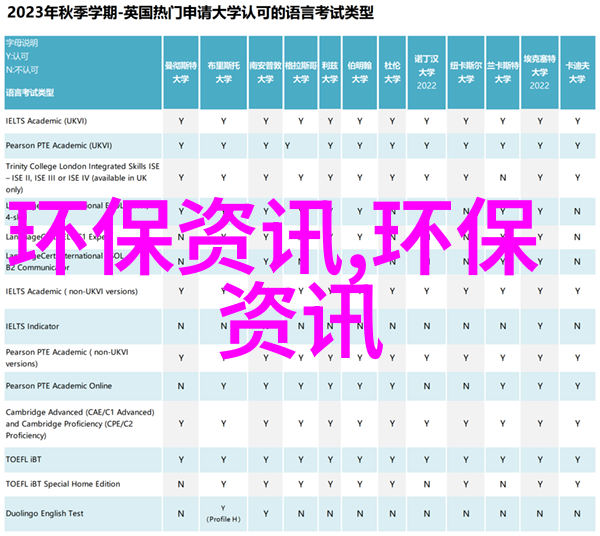The height and width of the screenshot is (536, 600).
Task: Click 卡迪夫大学 N cell in Duolingo English Test row
Action: pos(577,514)
